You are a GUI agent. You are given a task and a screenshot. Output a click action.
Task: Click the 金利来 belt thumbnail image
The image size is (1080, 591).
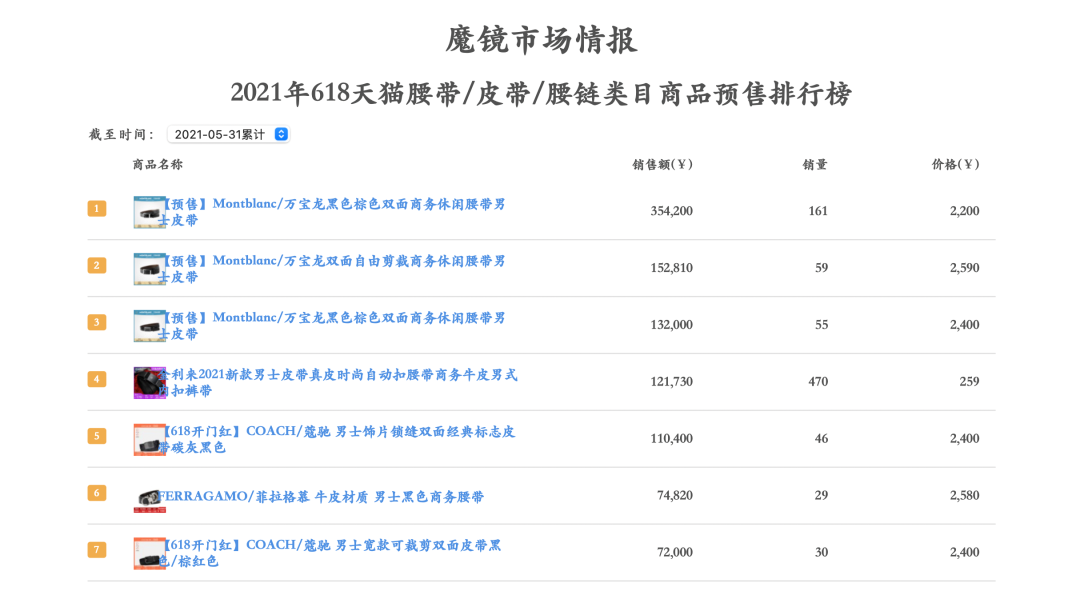click(149, 382)
